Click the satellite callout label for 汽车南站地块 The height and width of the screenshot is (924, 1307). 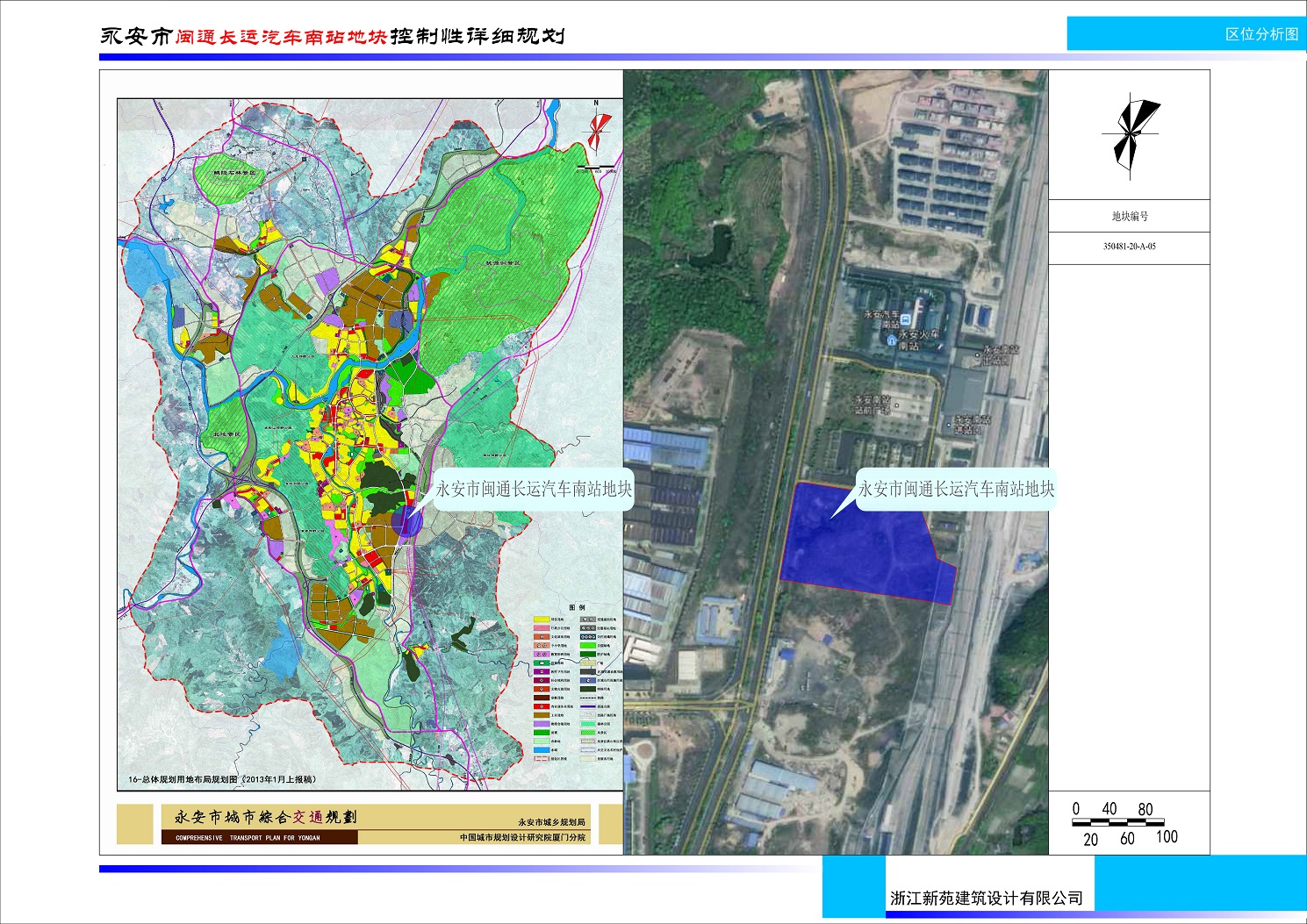[956, 489]
